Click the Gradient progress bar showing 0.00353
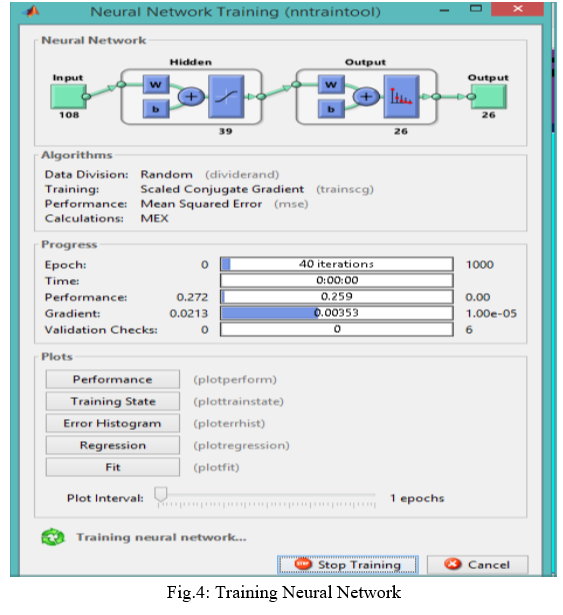 pos(337,313)
